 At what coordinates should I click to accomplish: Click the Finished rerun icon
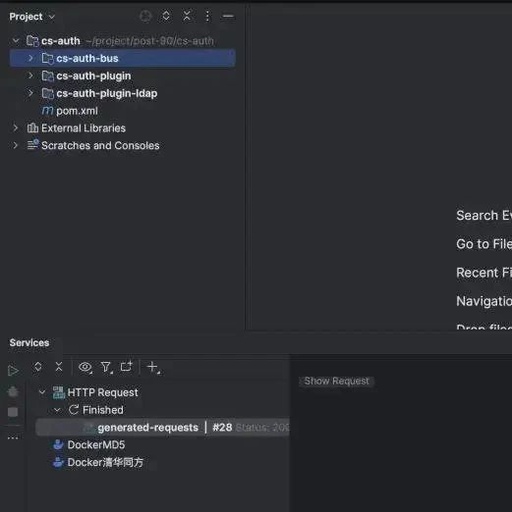74,410
